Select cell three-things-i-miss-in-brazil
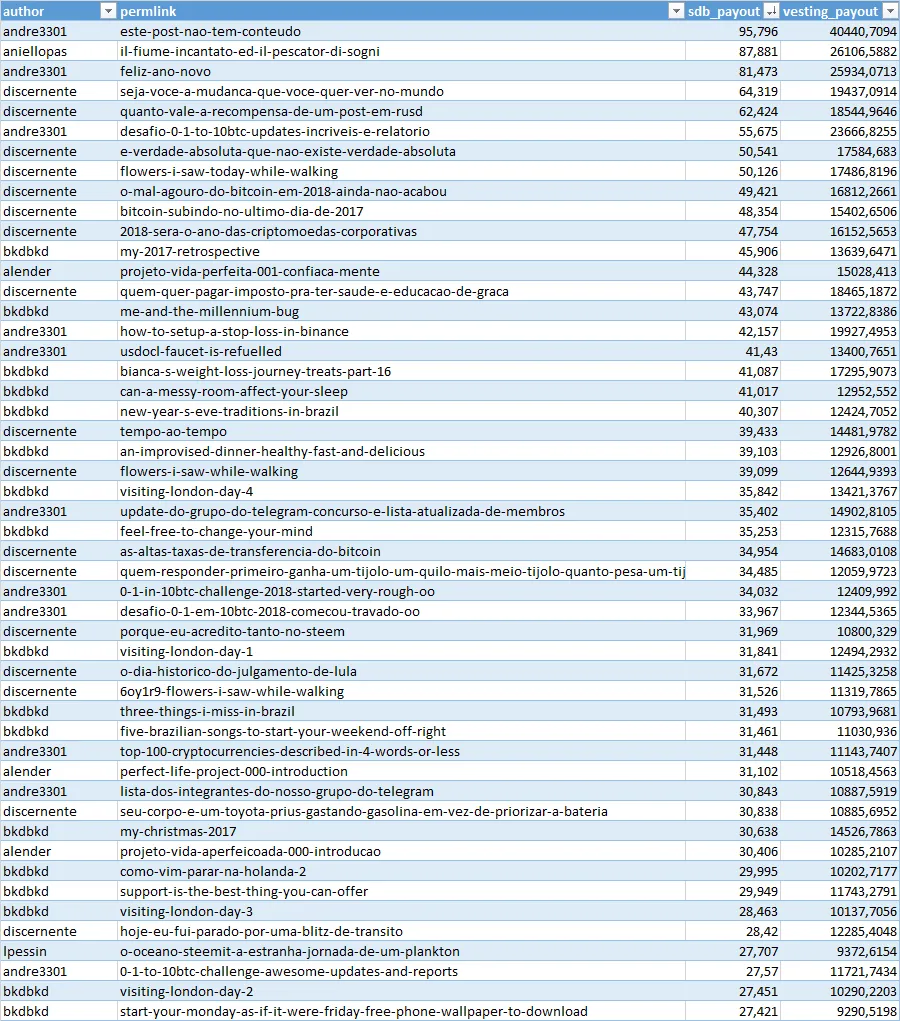900x1021 pixels. tap(401, 712)
